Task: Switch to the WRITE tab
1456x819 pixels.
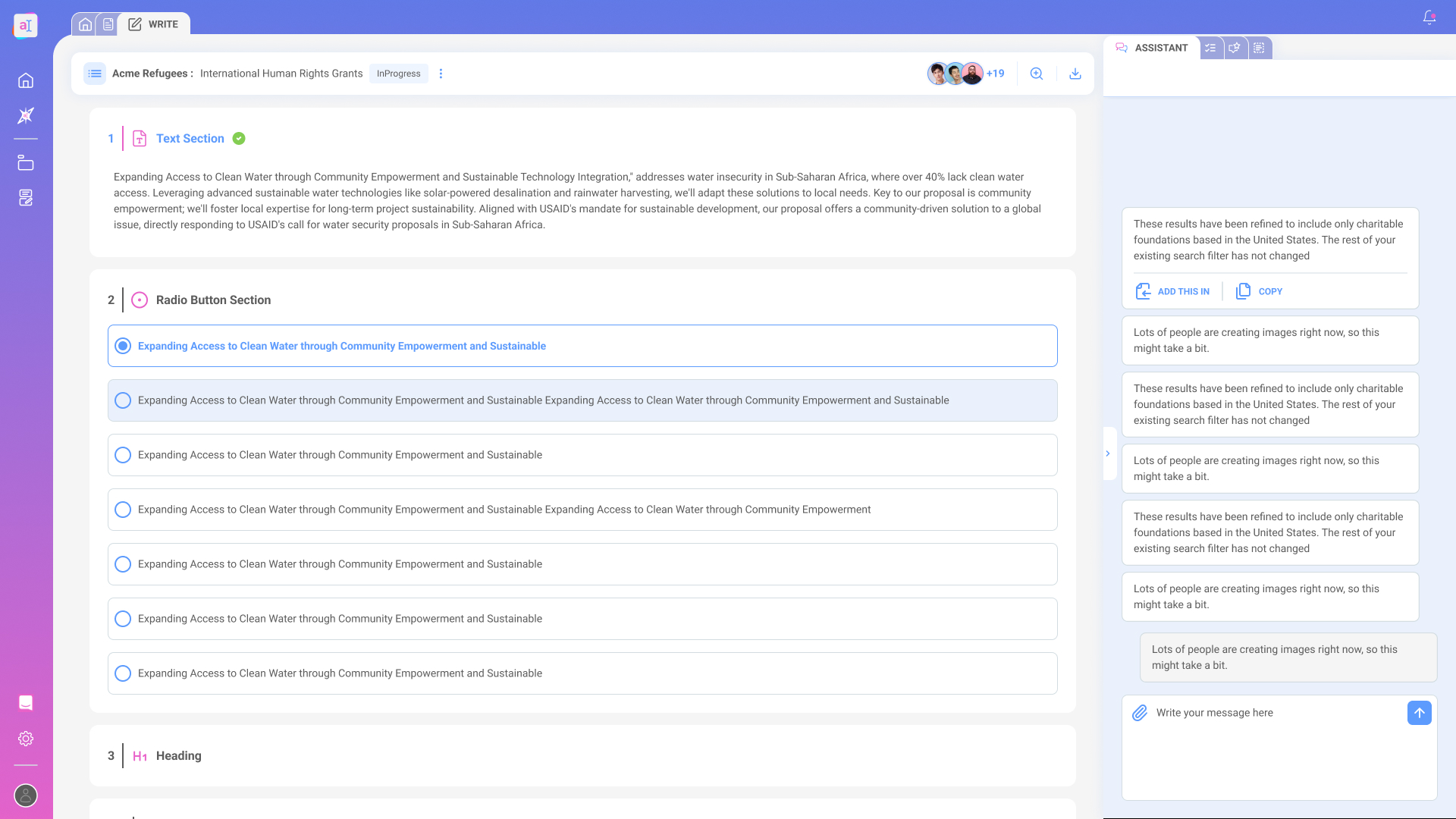Action: [x=155, y=24]
